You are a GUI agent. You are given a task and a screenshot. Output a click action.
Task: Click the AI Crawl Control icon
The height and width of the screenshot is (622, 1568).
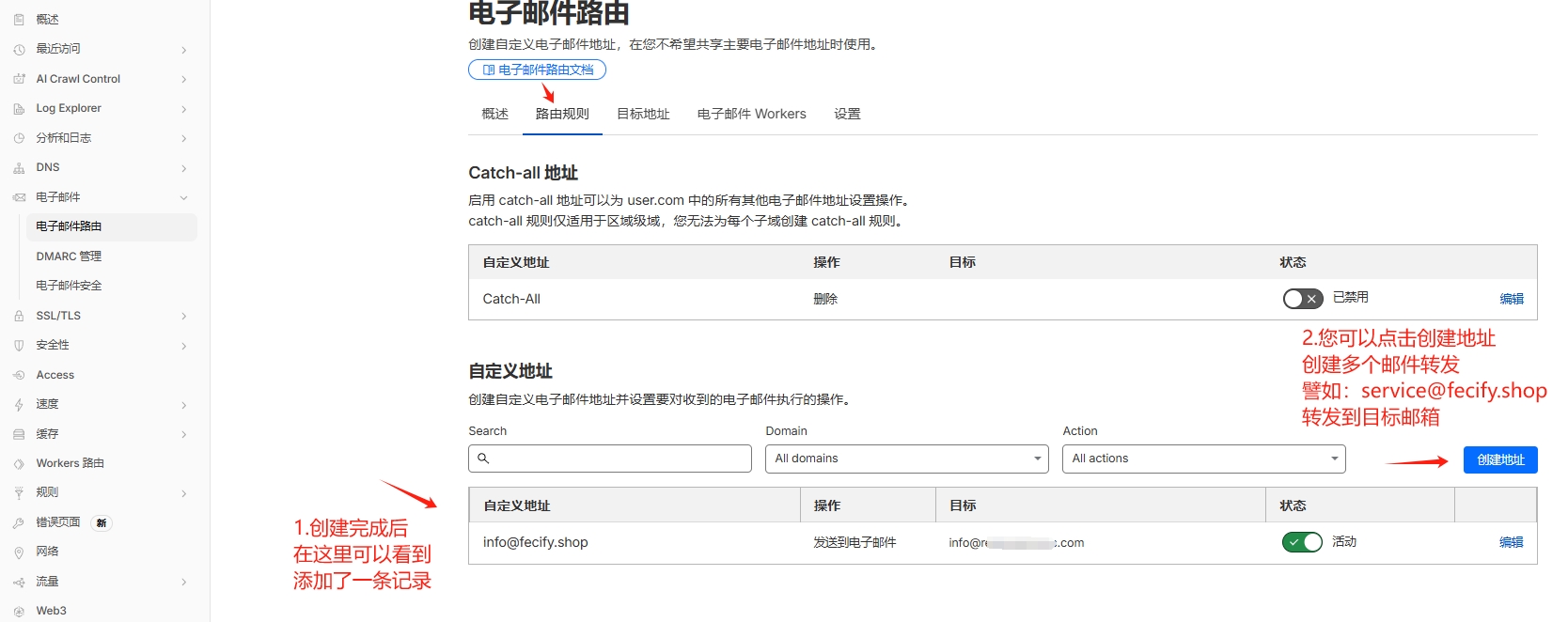pyautogui.click(x=19, y=79)
